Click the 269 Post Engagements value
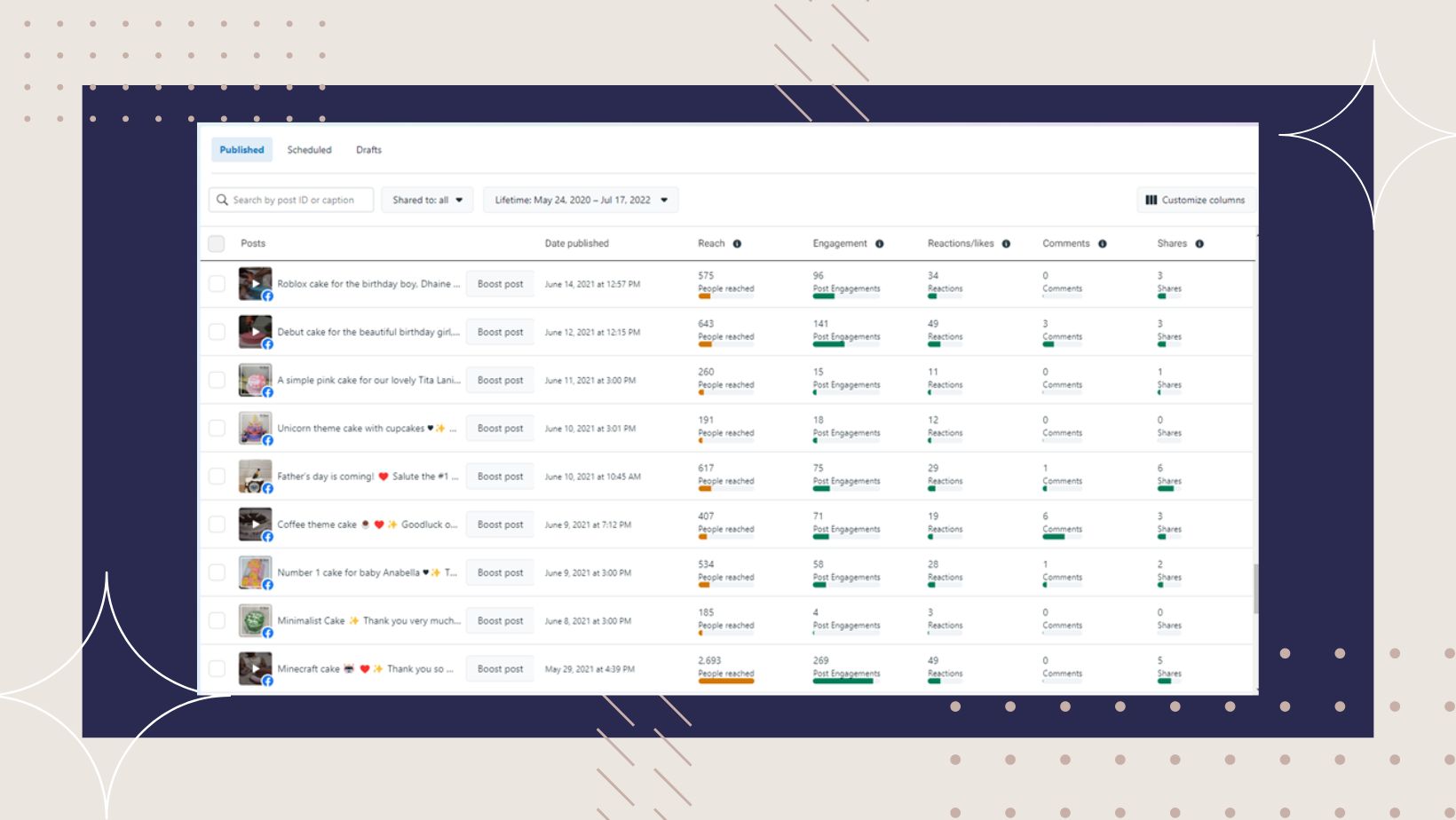 point(820,660)
